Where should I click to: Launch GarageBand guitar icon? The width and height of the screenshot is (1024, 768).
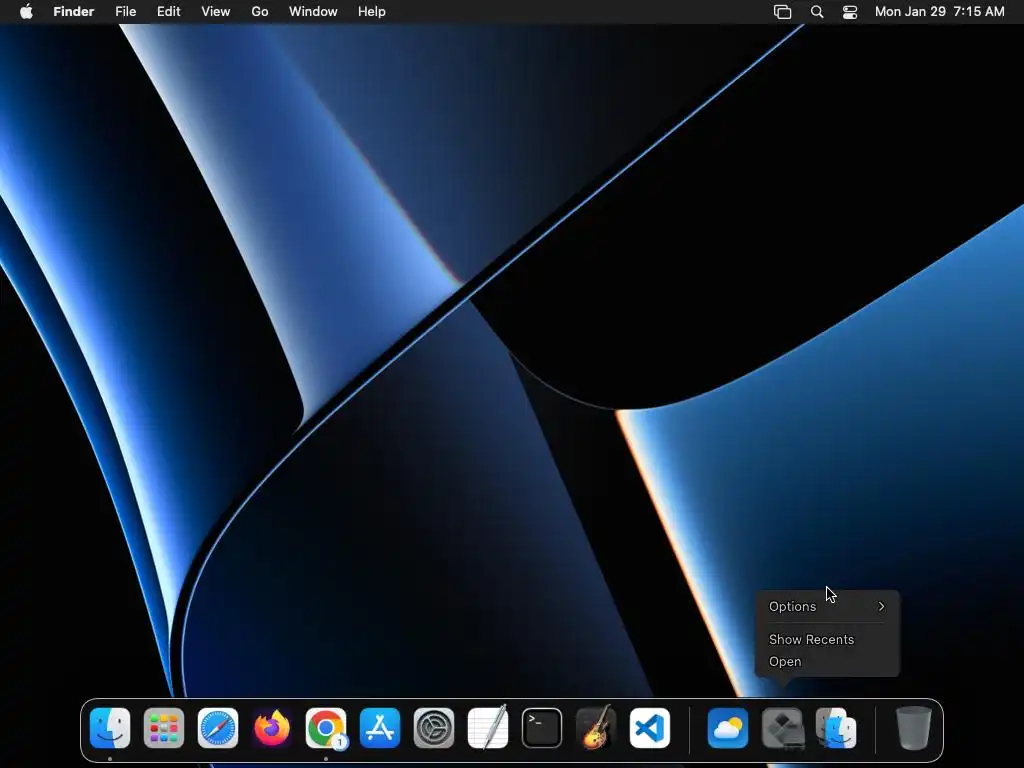(596, 727)
